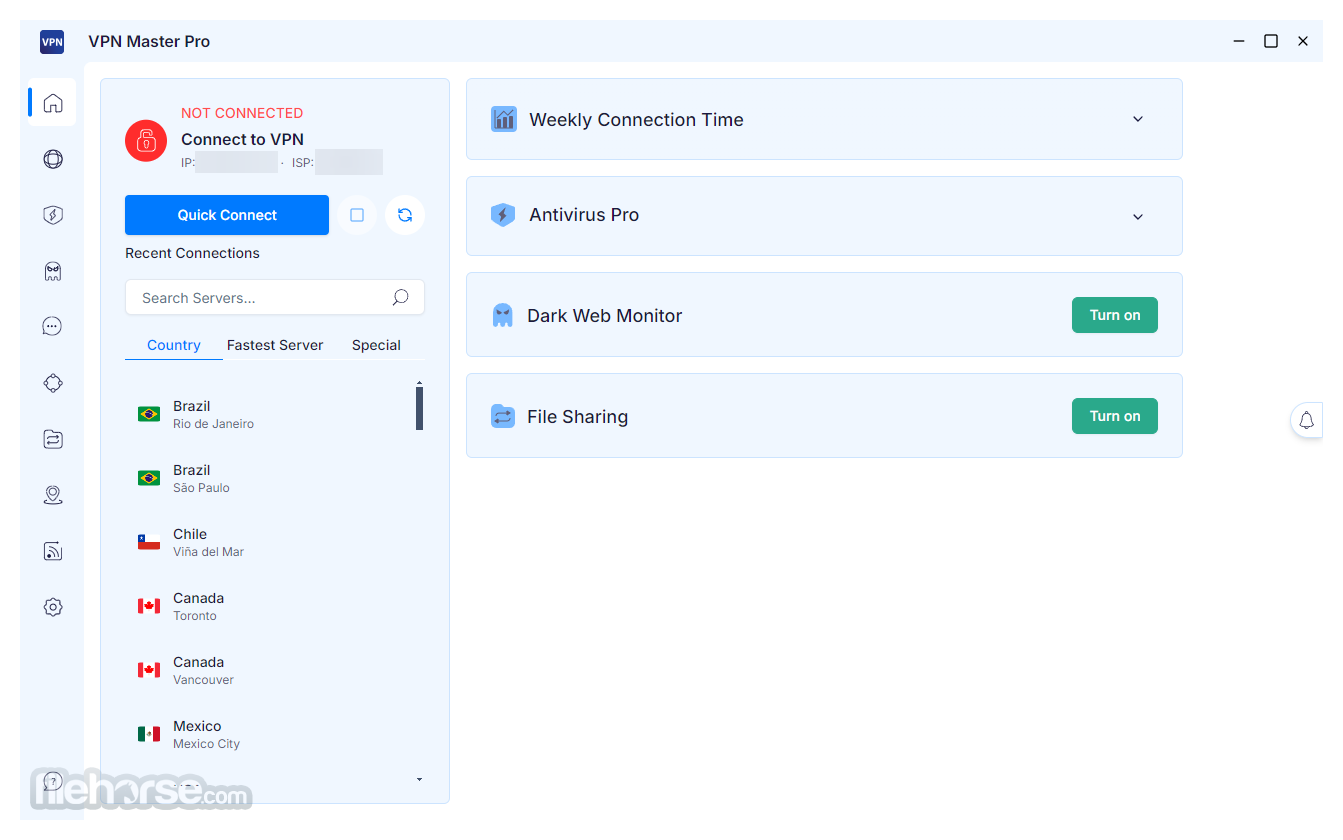This screenshot has width=1343, height=840.
Task: Click the Antivirus Pro shield icon
Action: pyautogui.click(x=503, y=215)
